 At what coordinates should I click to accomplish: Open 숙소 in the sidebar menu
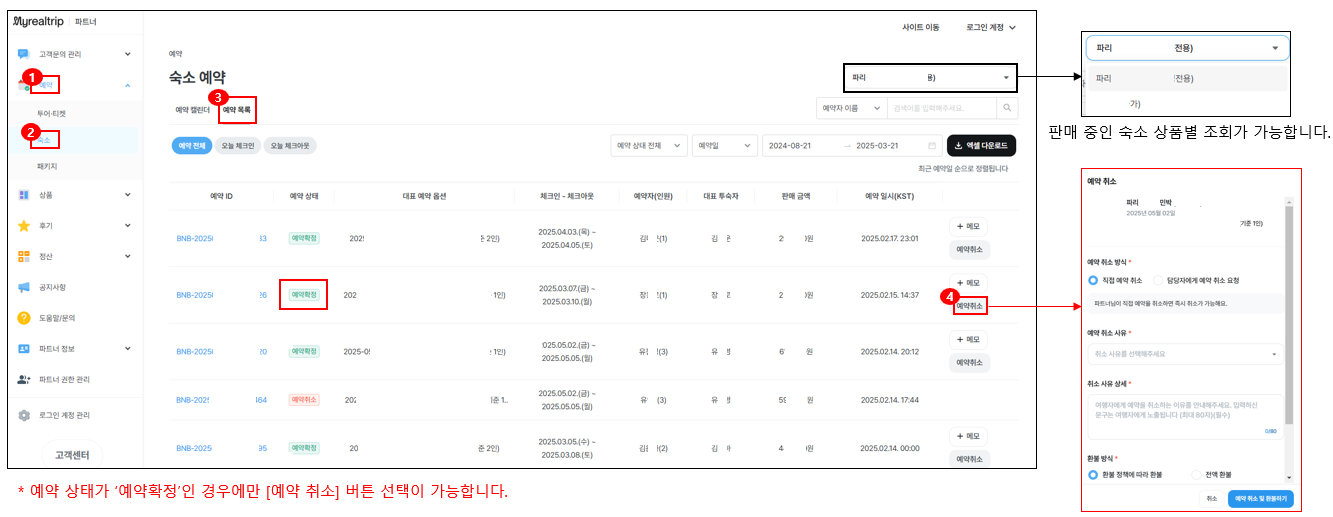(x=45, y=141)
